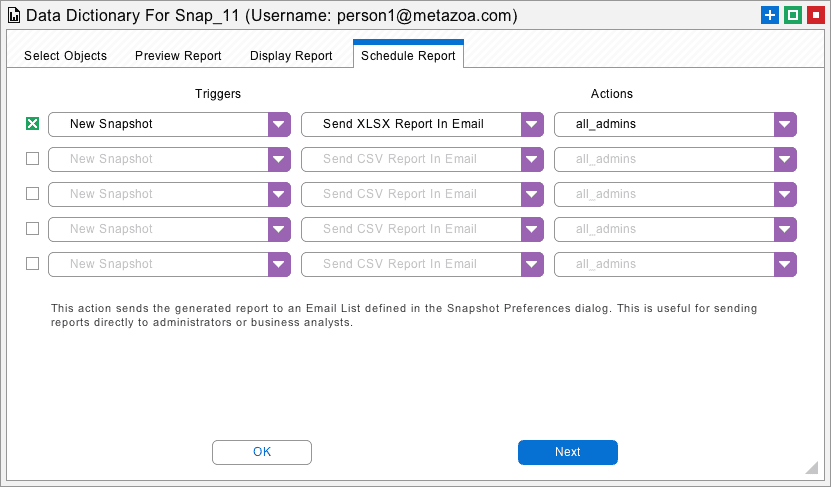The width and height of the screenshot is (831, 487).
Task: Click the blue Next button
Action: coord(568,452)
